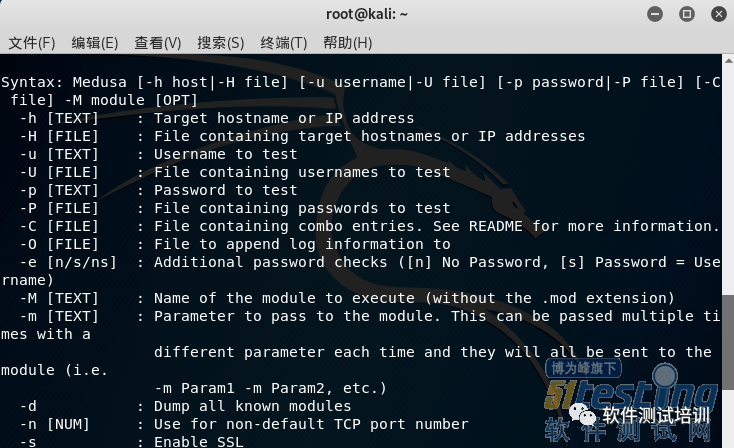Click the 'Enable SSL' option text
This screenshot has height=448, width=734.
pyautogui.click(x=198, y=441)
